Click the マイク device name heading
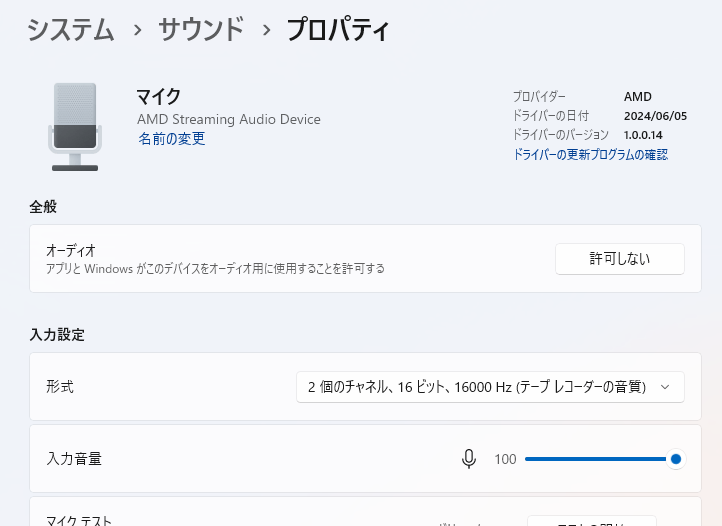Viewport: 722px width, 526px height. 158,97
